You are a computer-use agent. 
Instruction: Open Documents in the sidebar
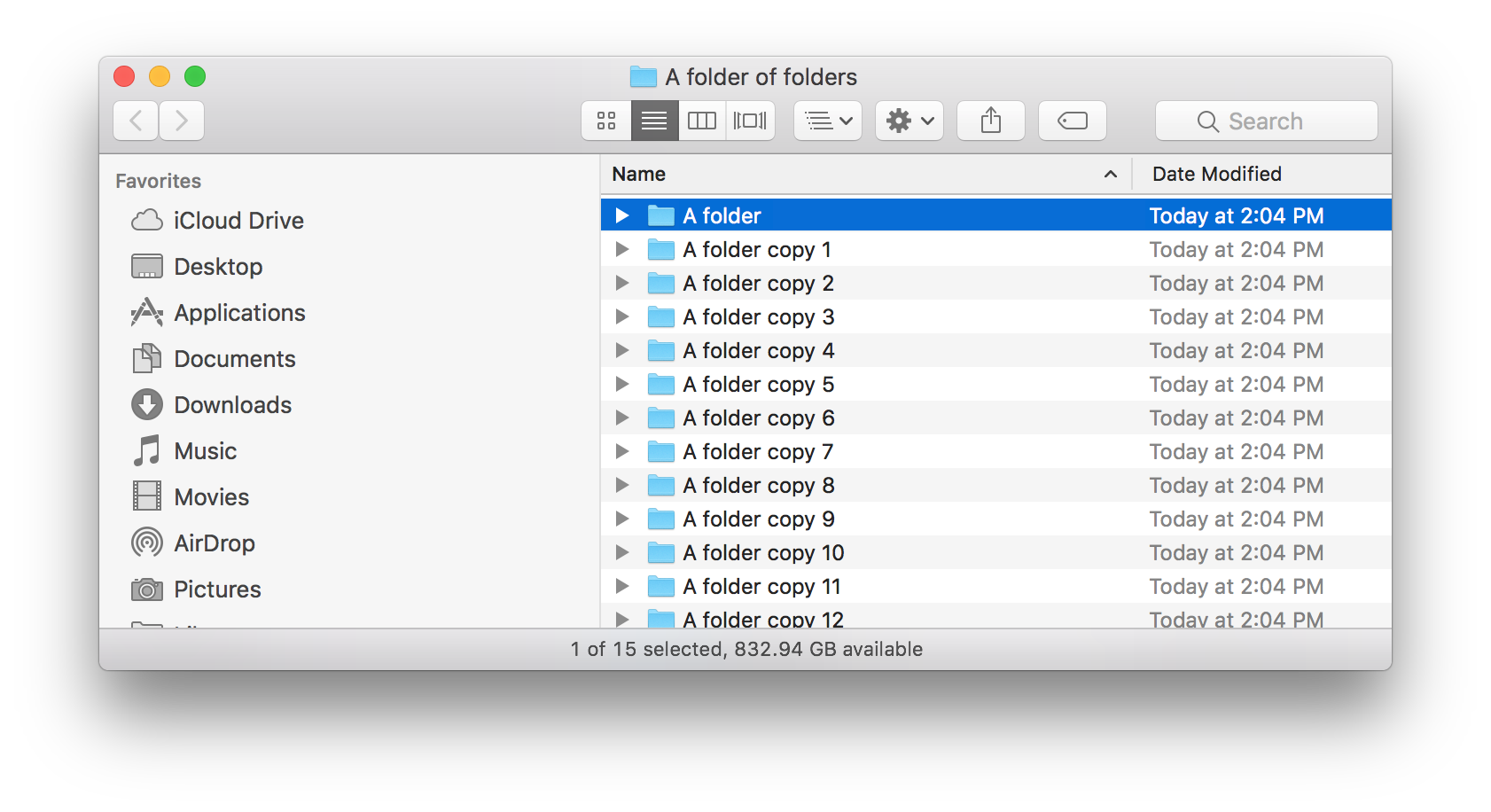[213, 358]
